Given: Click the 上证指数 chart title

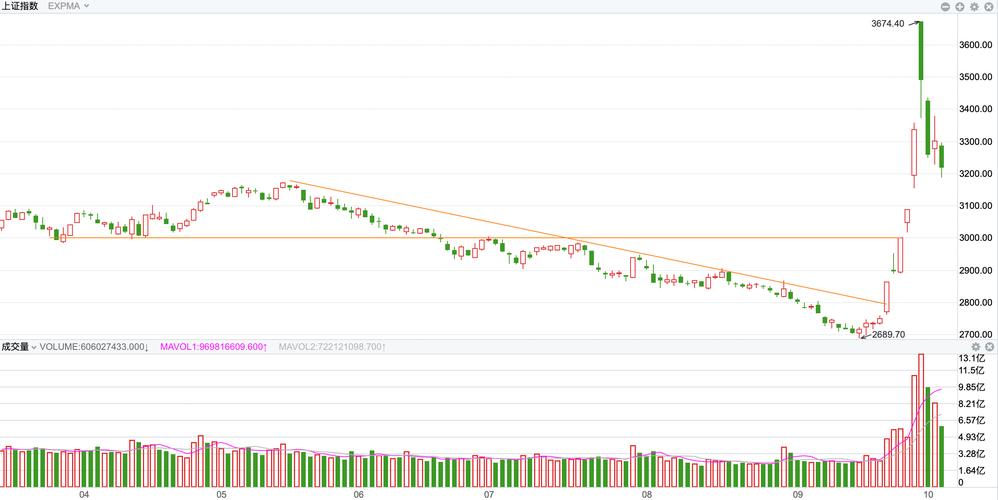Looking at the screenshot, I should (19, 6).
